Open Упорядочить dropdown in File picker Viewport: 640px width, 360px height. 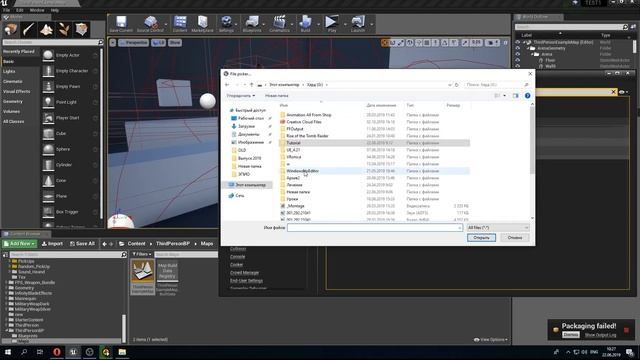pyautogui.click(x=240, y=96)
